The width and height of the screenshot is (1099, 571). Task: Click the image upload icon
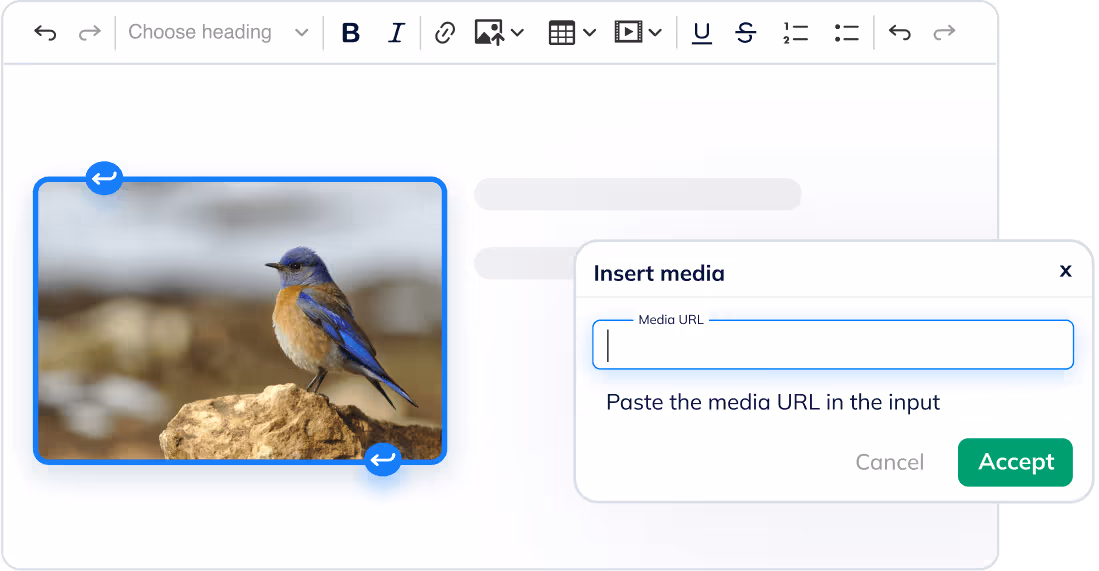click(x=489, y=33)
